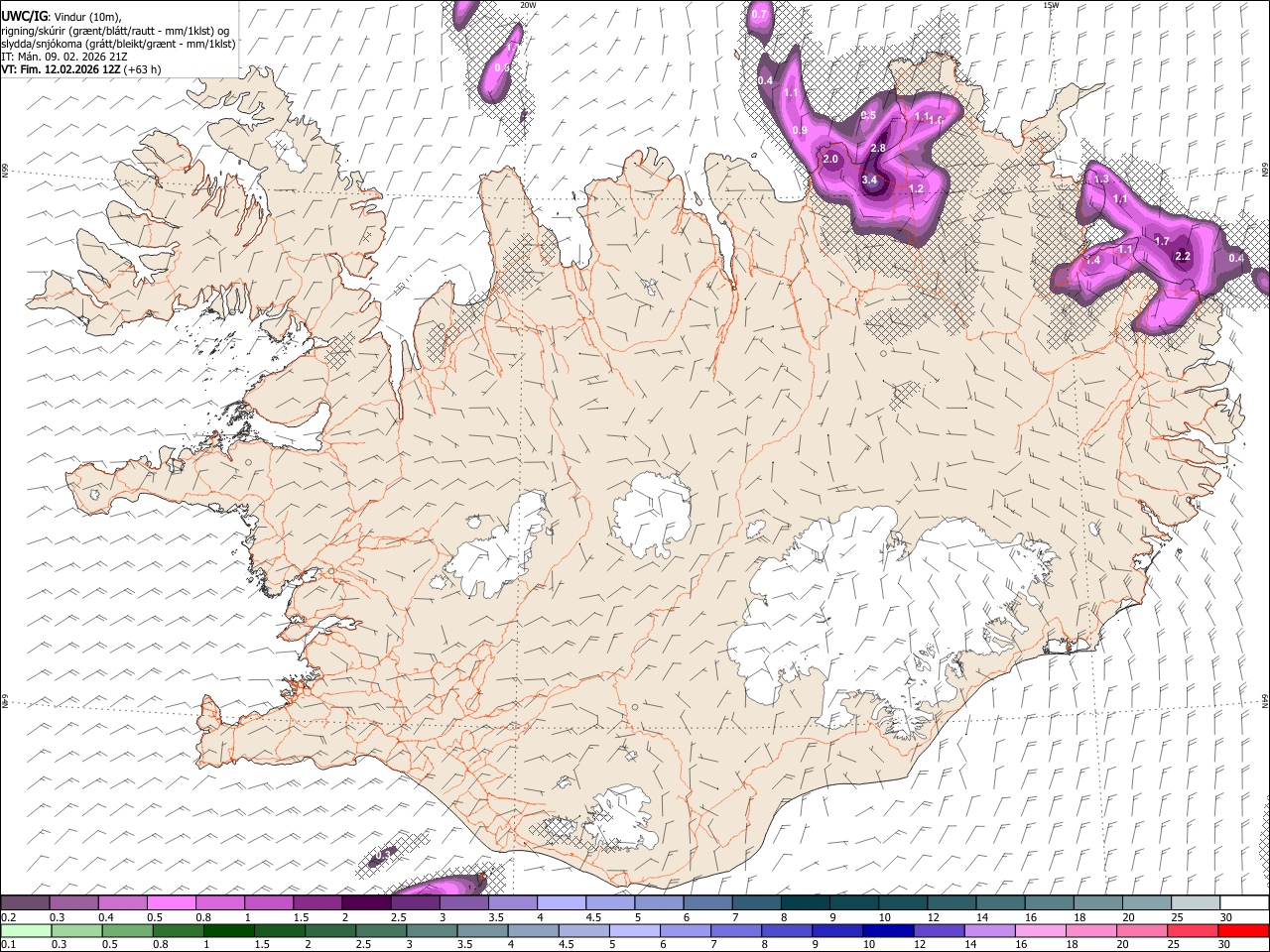Click the 'IT: Mán. 09. 02. 2026 21Z' line
The height and width of the screenshot is (952, 1270).
point(63,57)
